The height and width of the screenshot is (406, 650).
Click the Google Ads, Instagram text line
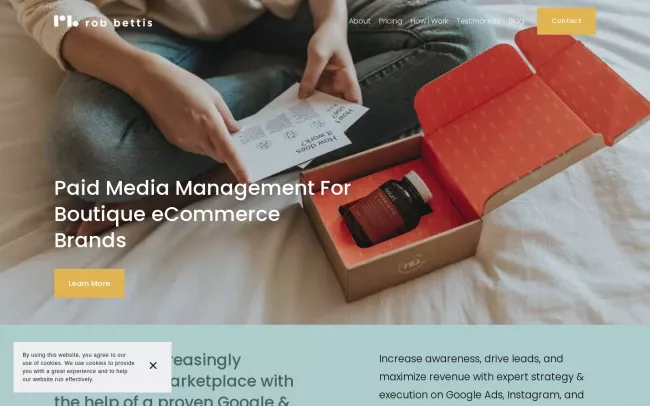(x=480, y=395)
